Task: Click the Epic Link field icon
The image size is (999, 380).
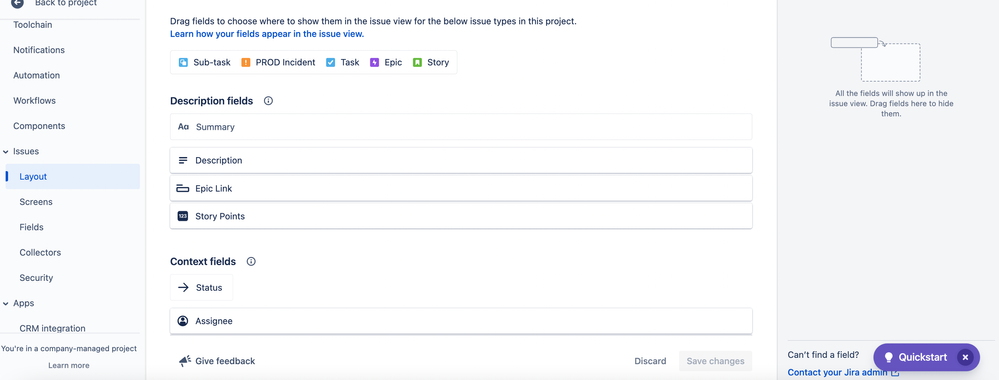Action: tap(183, 189)
